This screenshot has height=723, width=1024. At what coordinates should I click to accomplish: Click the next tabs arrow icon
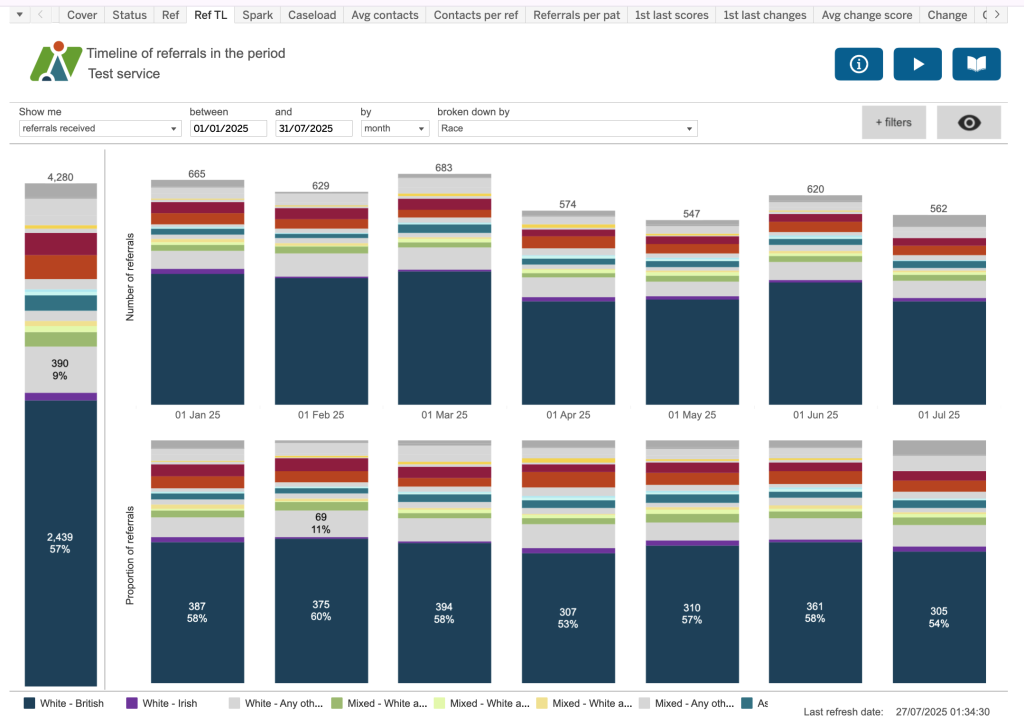tap(997, 15)
